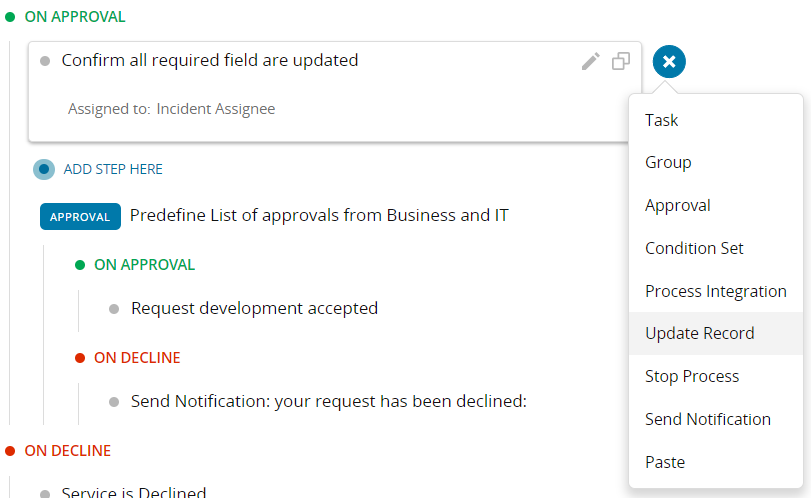Screen dimensions: 811x498
Task: Select Update Record in the menu
Action: (700, 333)
